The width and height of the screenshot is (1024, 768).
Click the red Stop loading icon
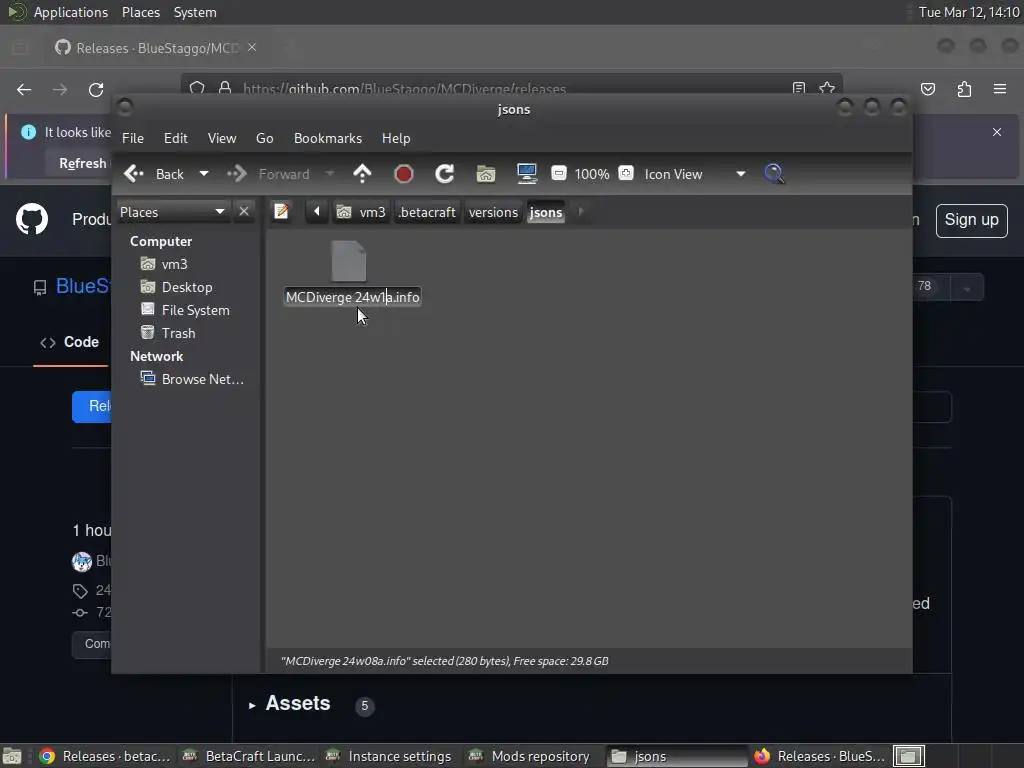(404, 174)
